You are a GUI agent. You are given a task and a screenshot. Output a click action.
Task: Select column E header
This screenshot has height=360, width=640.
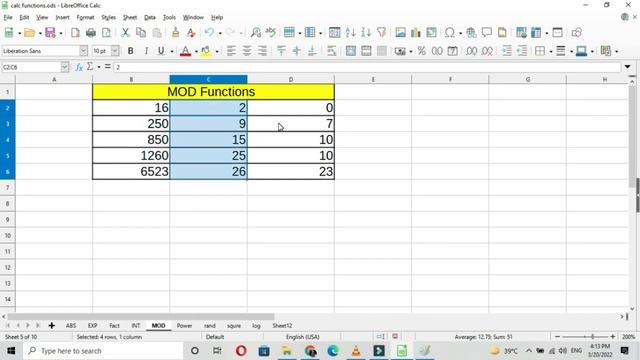click(x=373, y=80)
